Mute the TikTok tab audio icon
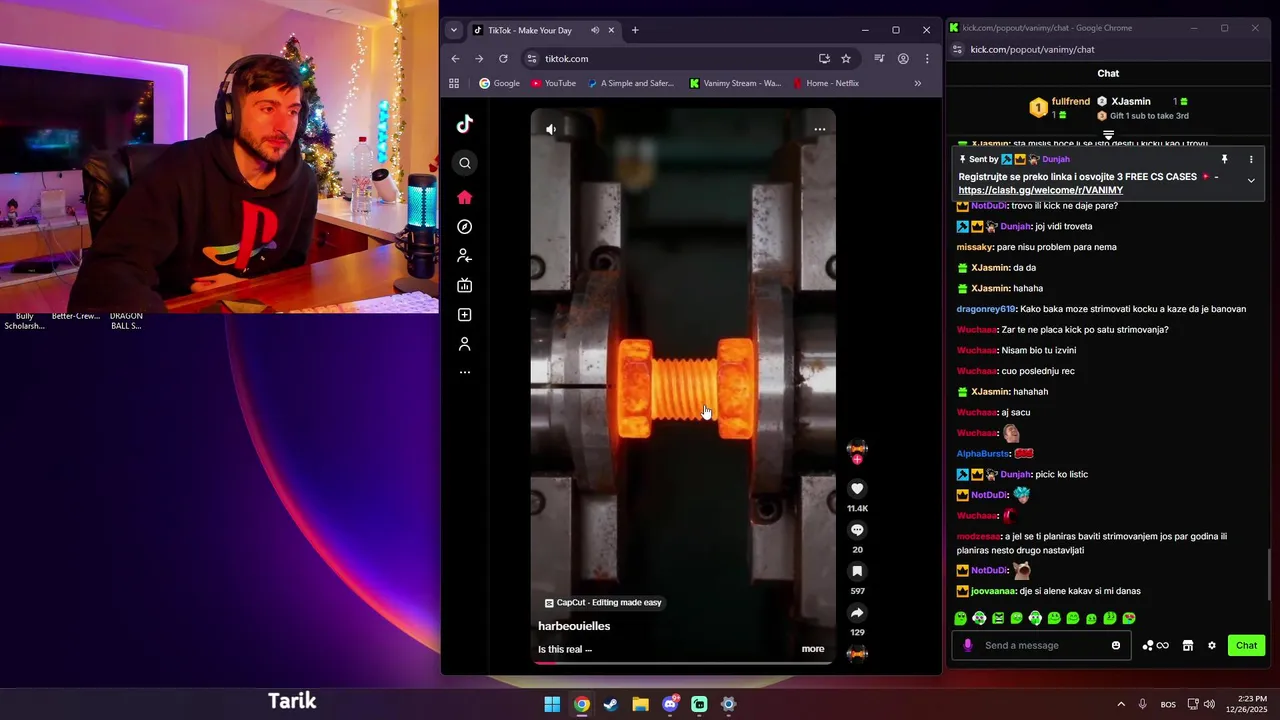The image size is (1280, 720). [595, 30]
